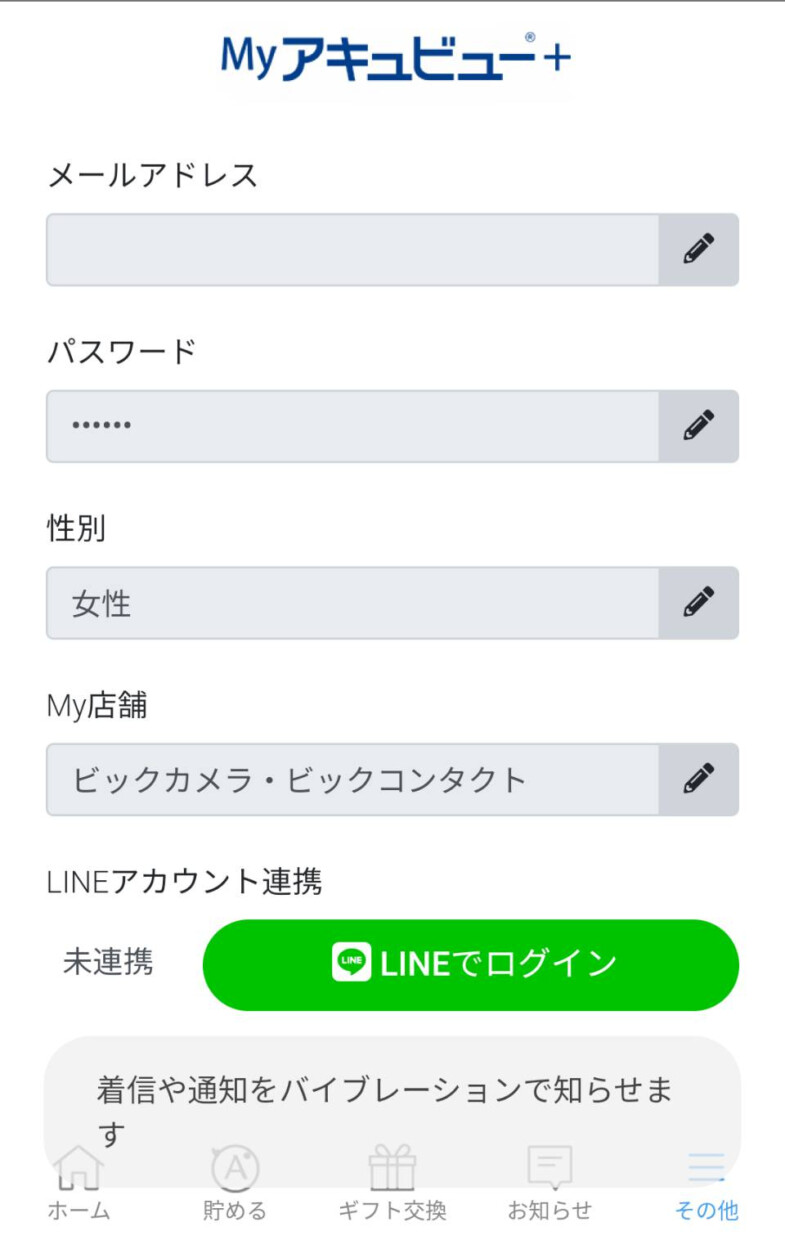Focus the メールアドレス input field

352,249
